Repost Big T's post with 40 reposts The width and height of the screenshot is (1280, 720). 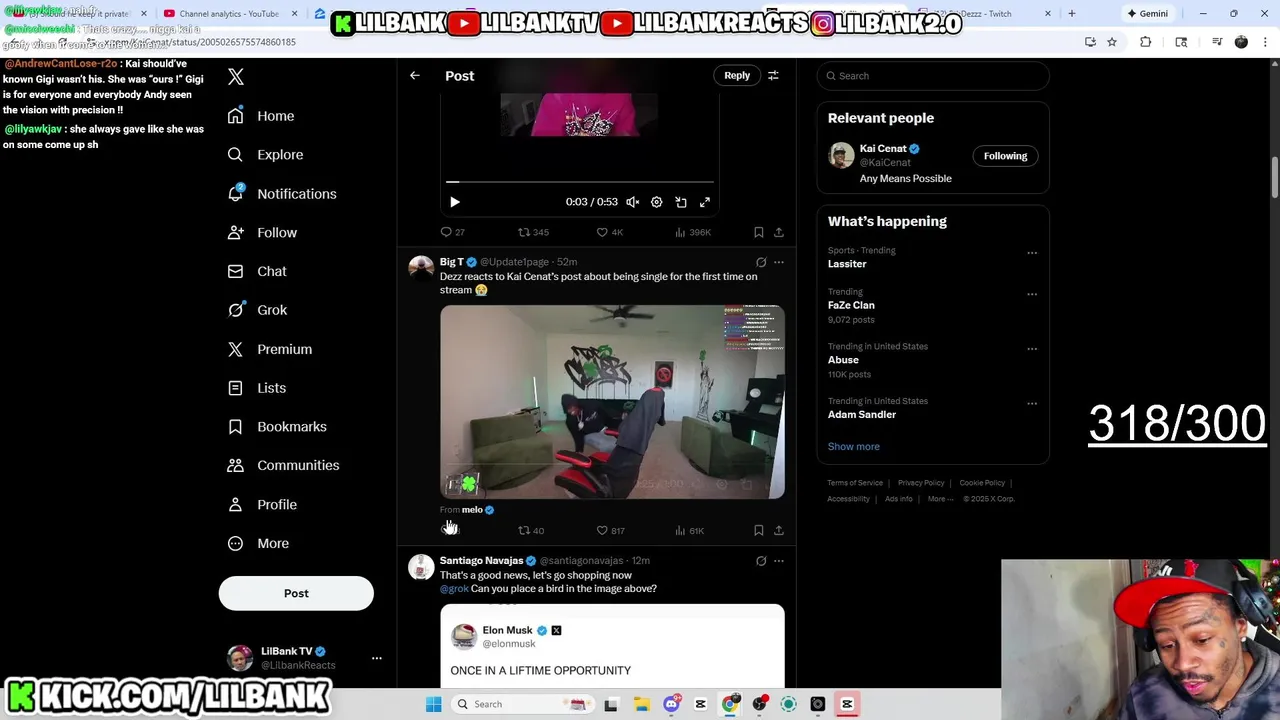(531, 531)
